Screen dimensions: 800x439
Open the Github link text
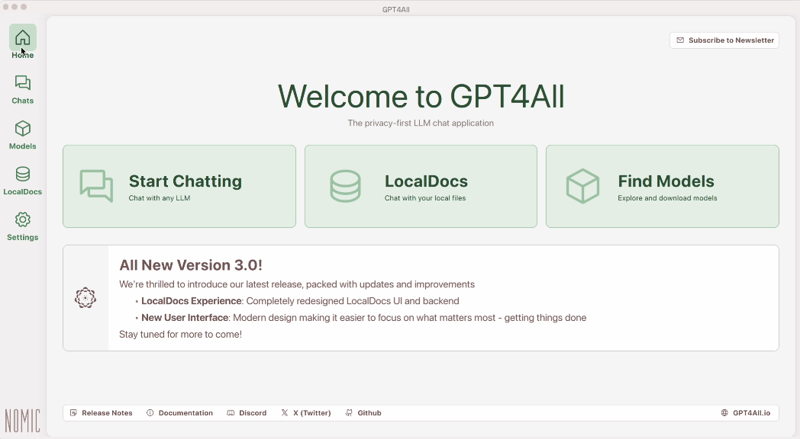[x=369, y=413]
